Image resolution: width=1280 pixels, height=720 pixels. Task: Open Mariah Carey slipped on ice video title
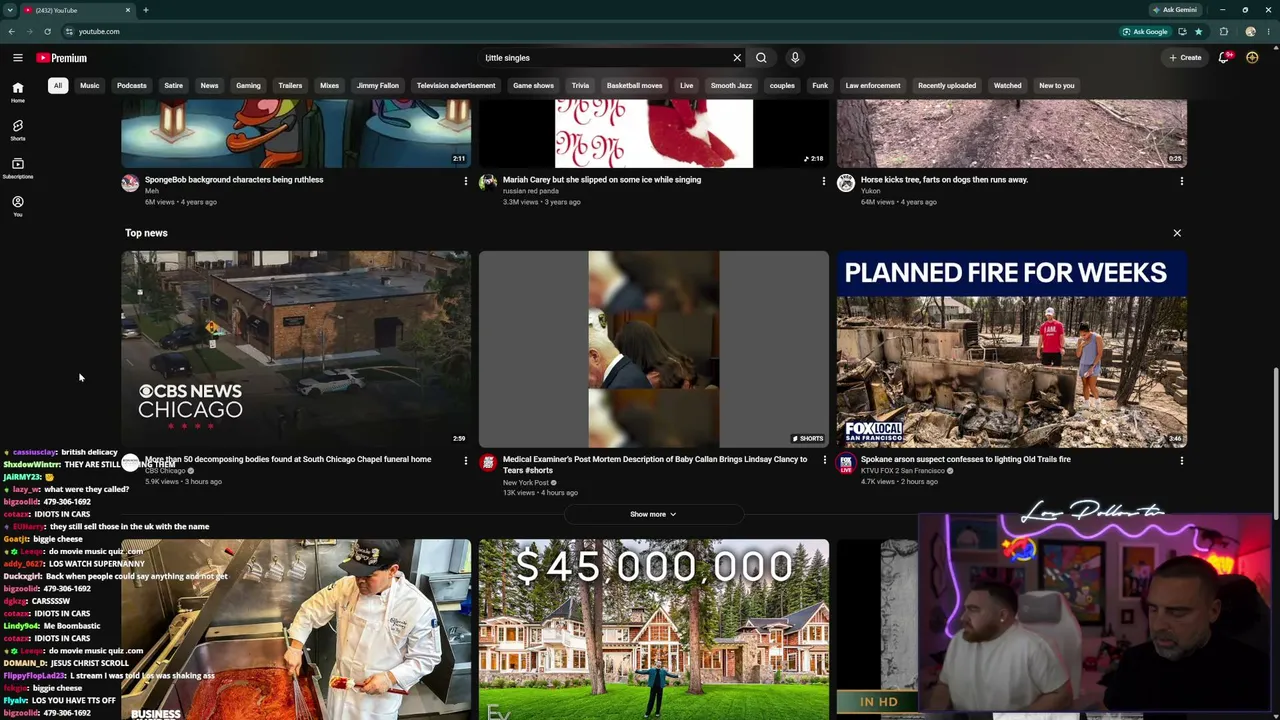pyautogui.click(x=602, y=180)
